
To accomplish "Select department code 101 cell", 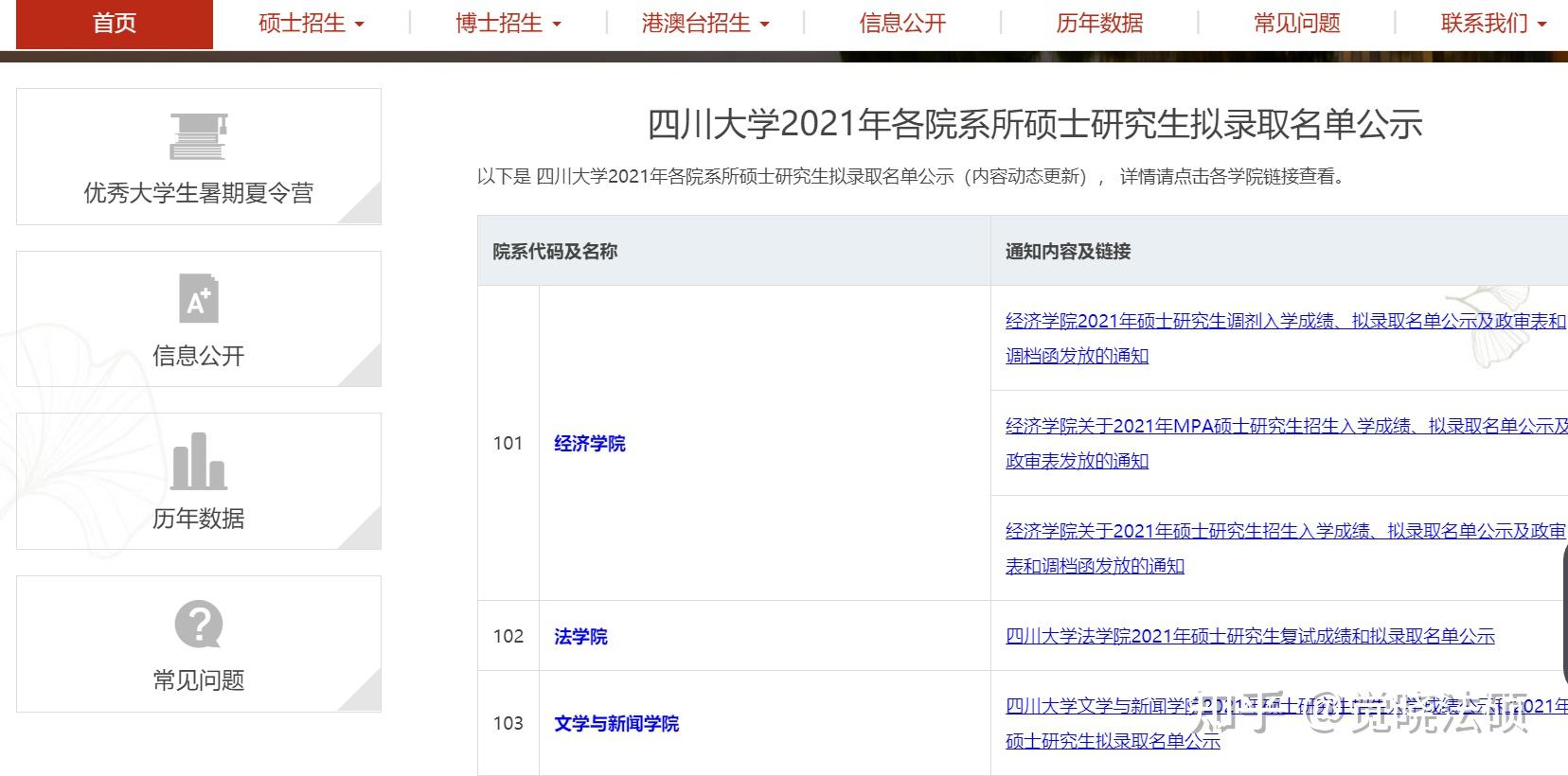I will click(508, 443).
